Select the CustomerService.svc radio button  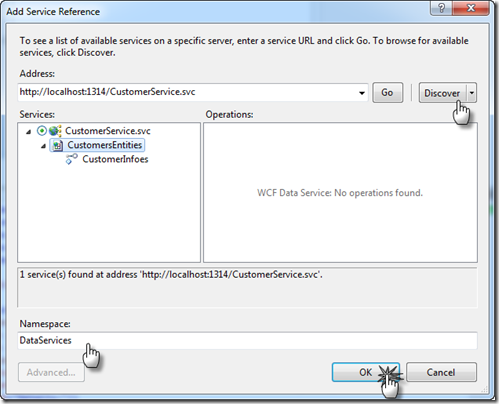[x=42, y=131]
